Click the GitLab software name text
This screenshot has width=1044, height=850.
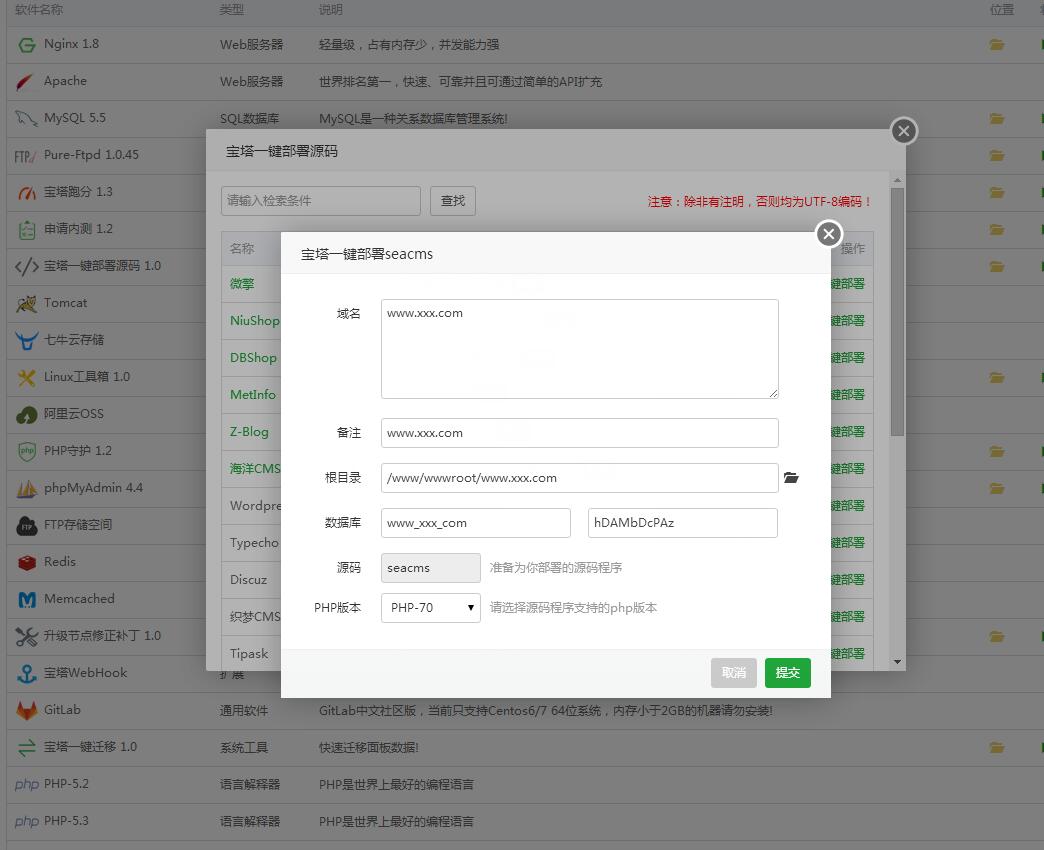pyautogui.click(x=62, y=710)
